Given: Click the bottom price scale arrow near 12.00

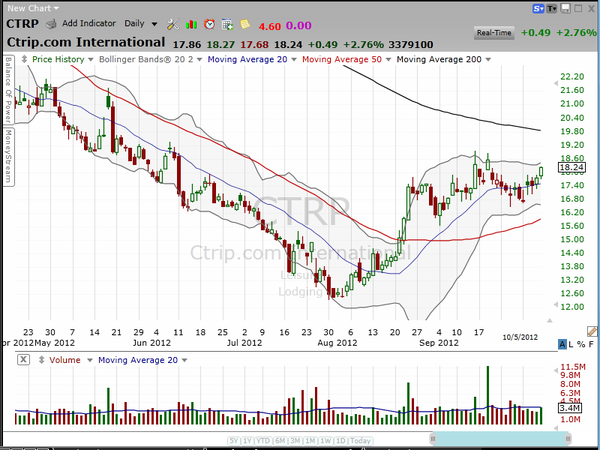Looking at the screenshot, I should tap(556, 305).
